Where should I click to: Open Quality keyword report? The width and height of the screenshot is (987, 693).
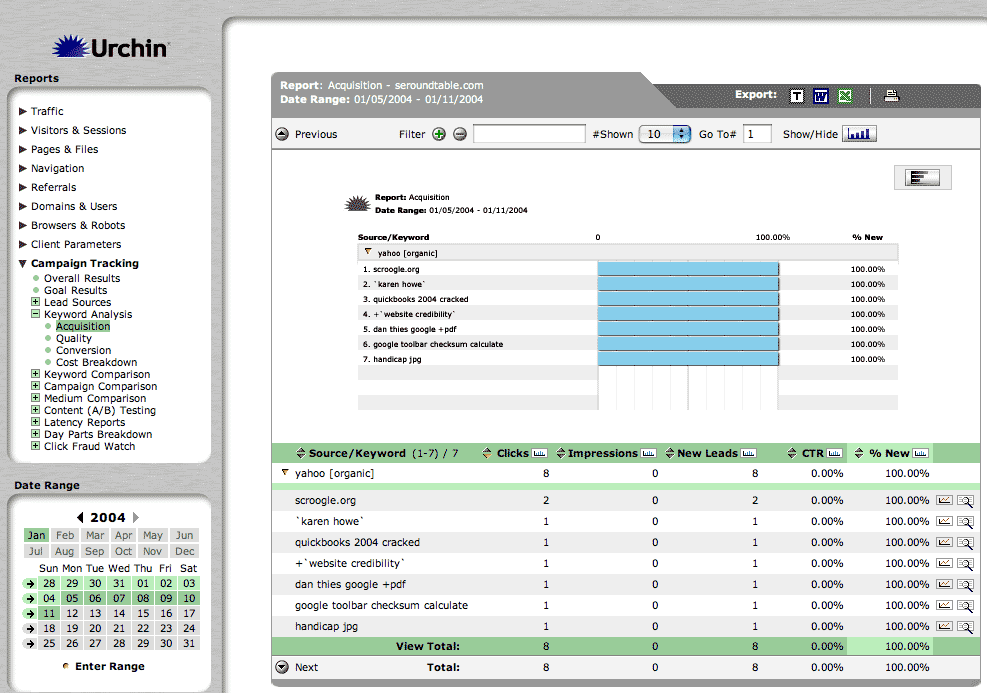pos(74,338)
